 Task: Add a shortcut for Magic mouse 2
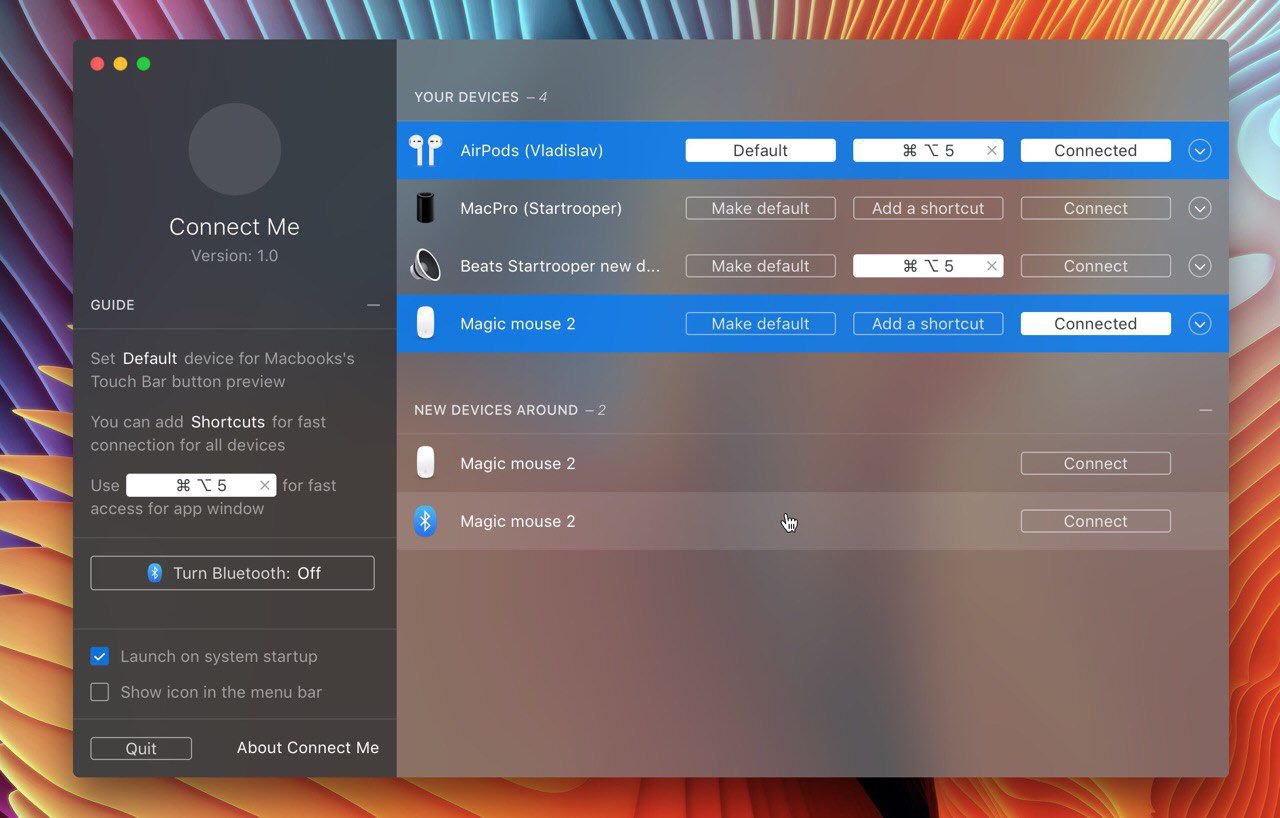(928, 324)
